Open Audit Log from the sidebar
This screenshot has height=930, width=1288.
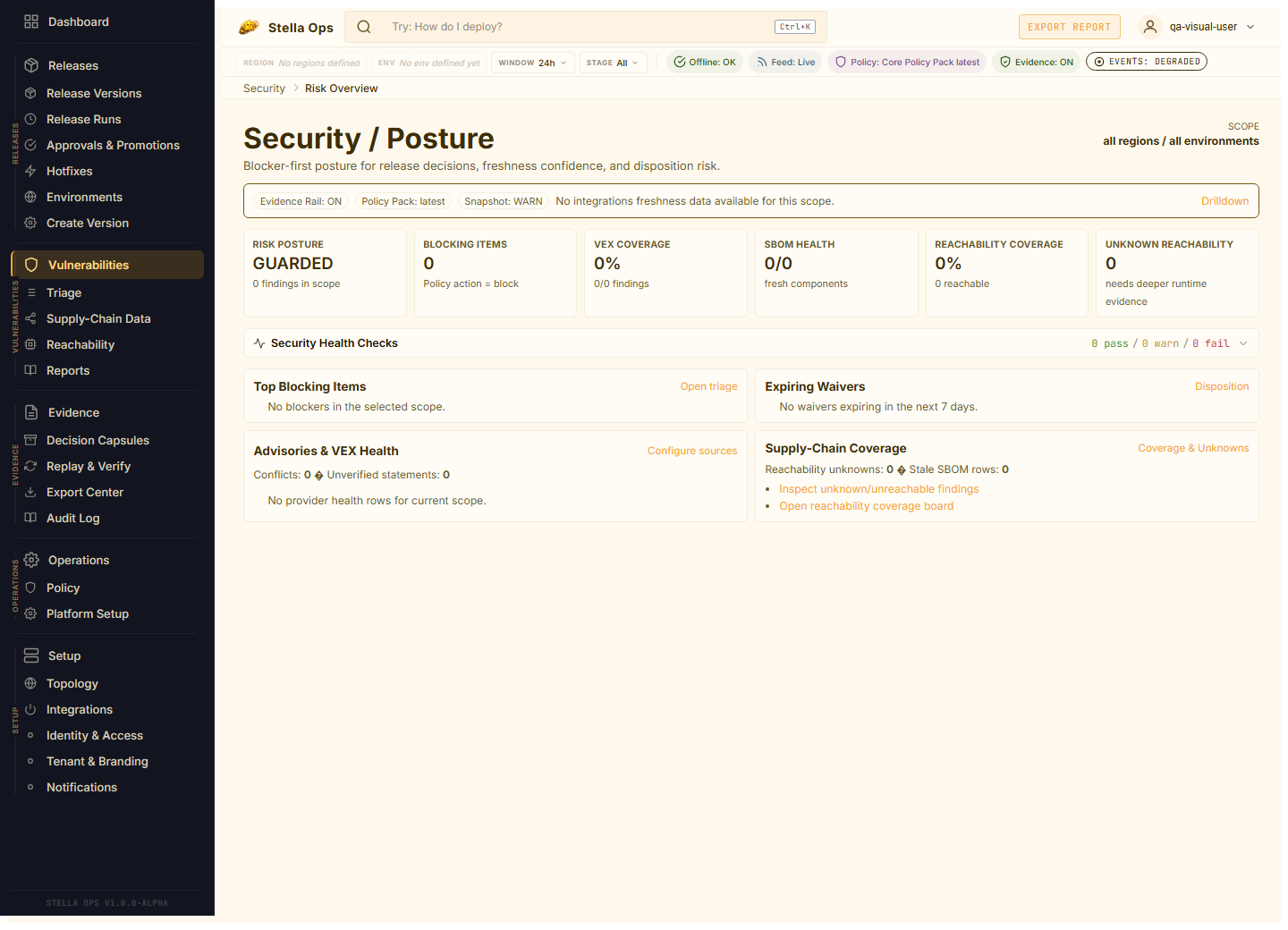73,518
